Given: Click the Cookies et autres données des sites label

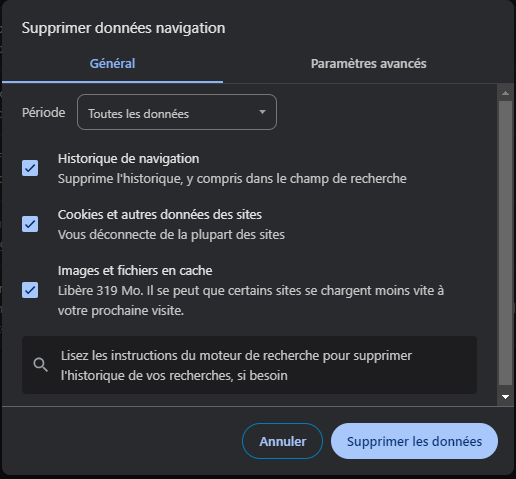Looking at the screenshot, I should point(160,215).
